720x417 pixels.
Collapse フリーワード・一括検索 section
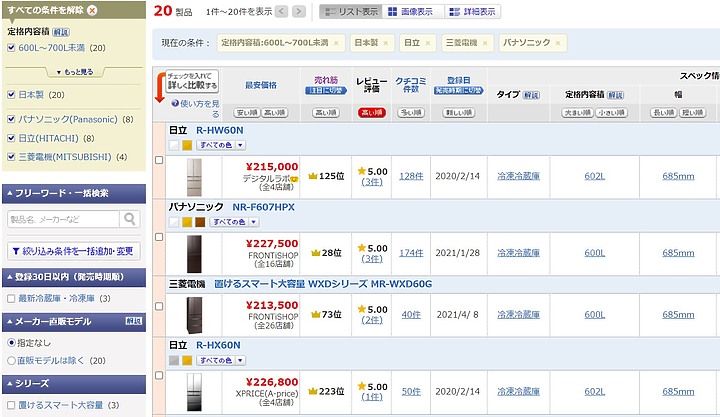74,193
